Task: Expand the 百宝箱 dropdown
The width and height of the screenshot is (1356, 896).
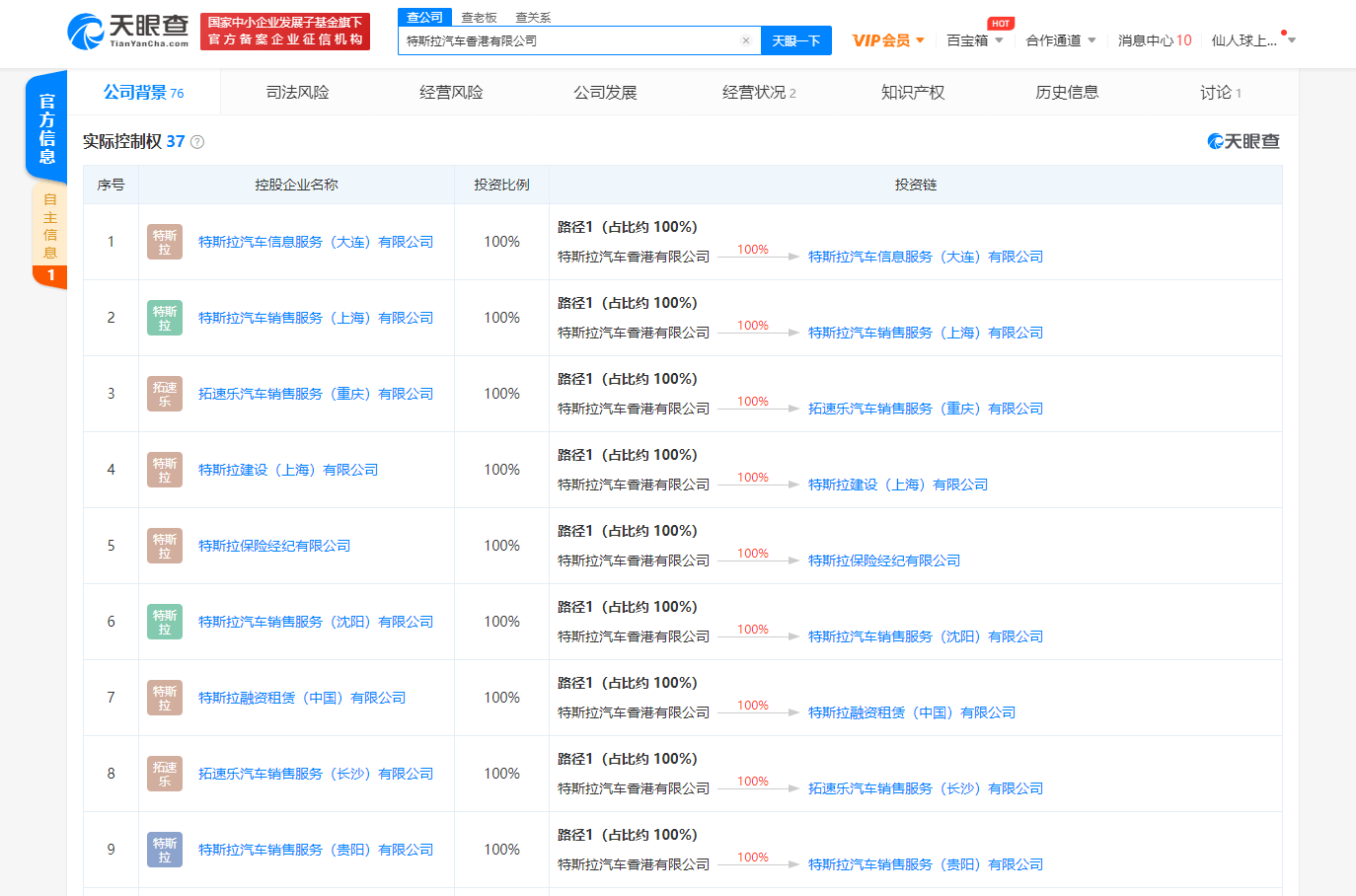Action: [x=973, y=40]
